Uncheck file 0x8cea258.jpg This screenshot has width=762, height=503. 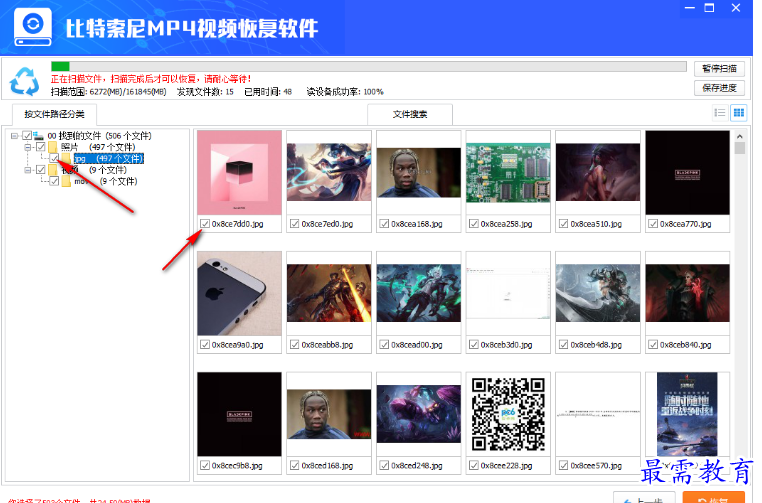(474, 224)
